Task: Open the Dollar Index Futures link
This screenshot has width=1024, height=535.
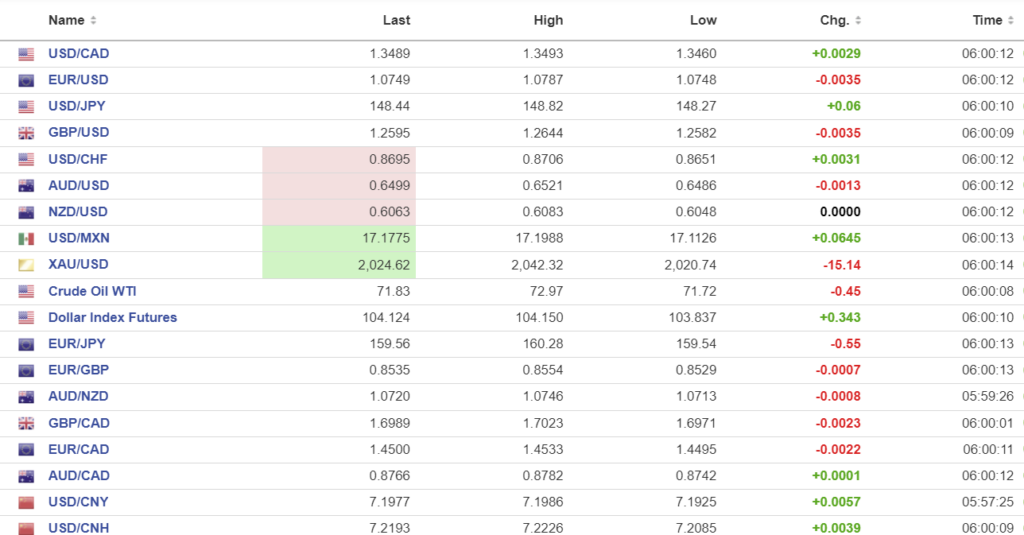Action: [112, 317]
